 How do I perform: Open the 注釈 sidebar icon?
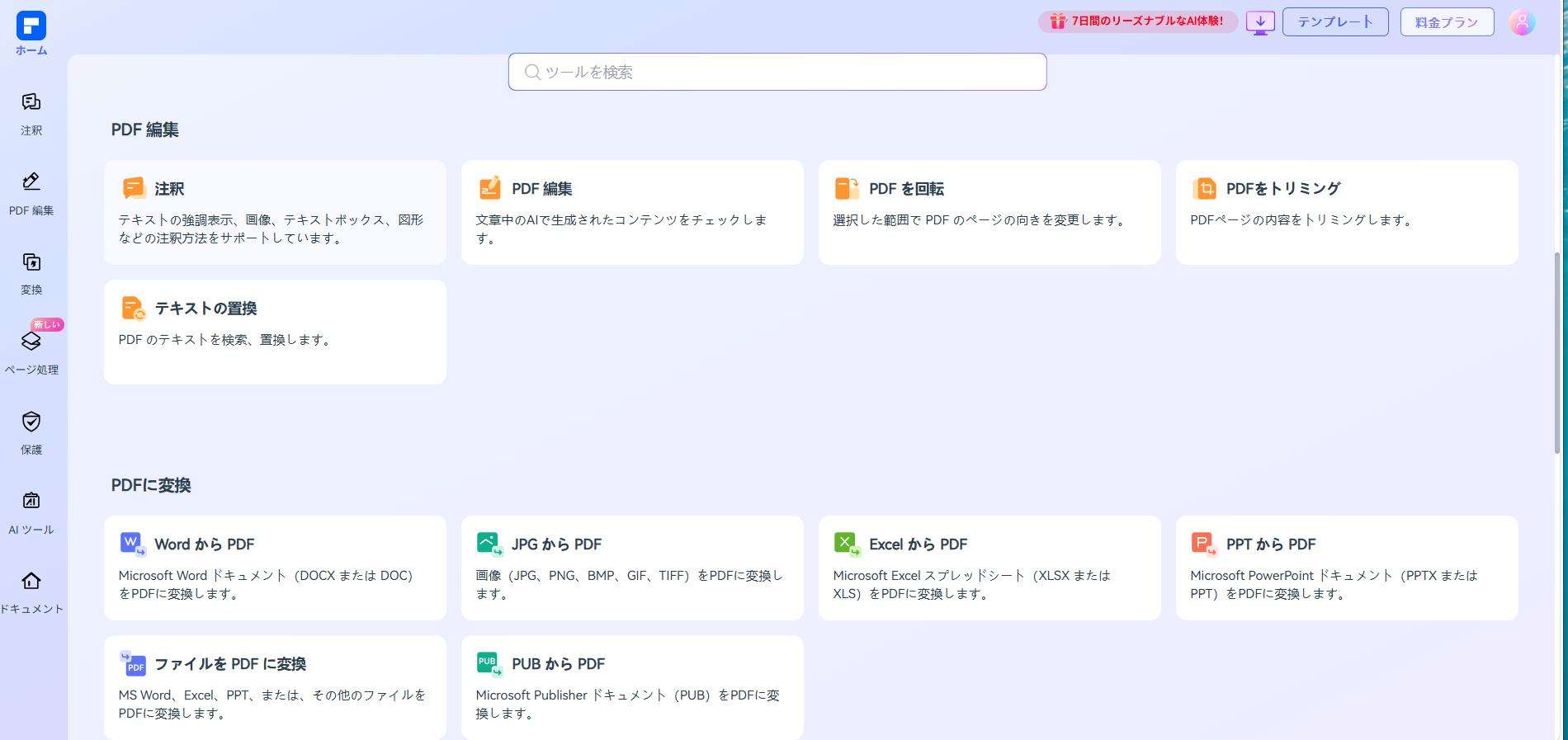(31, 101)
